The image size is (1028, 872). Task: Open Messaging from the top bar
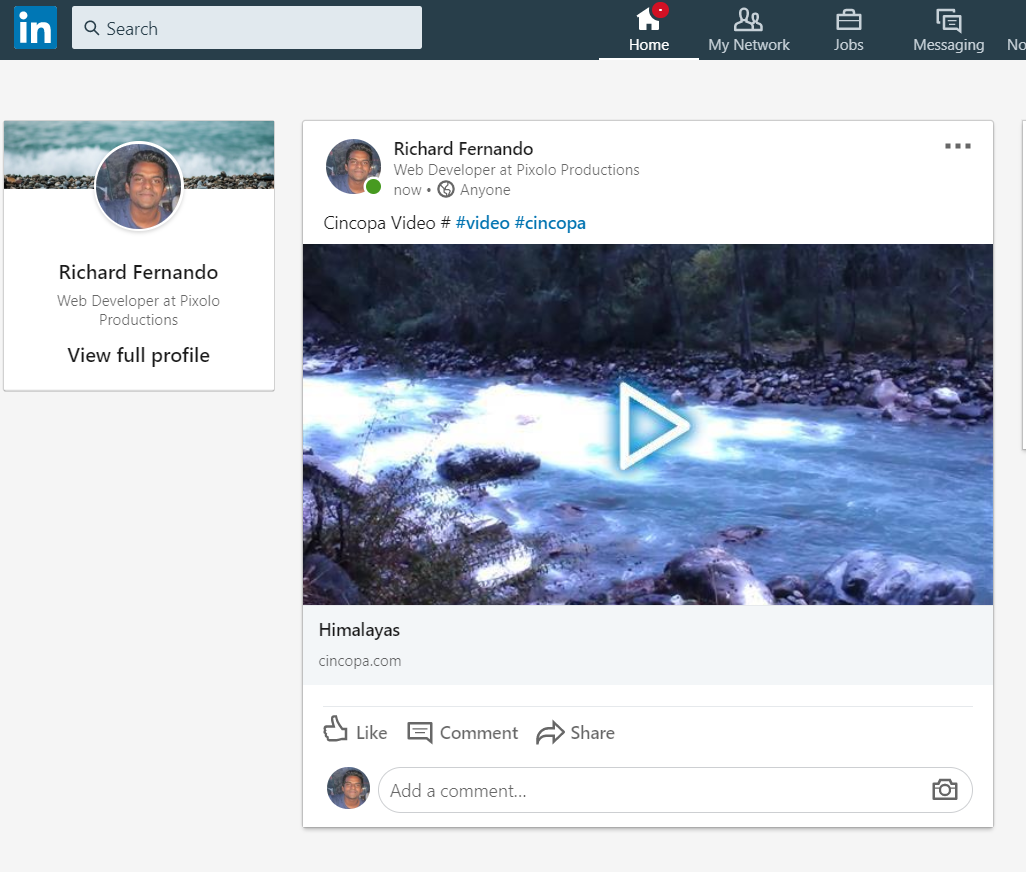(948, 30)
